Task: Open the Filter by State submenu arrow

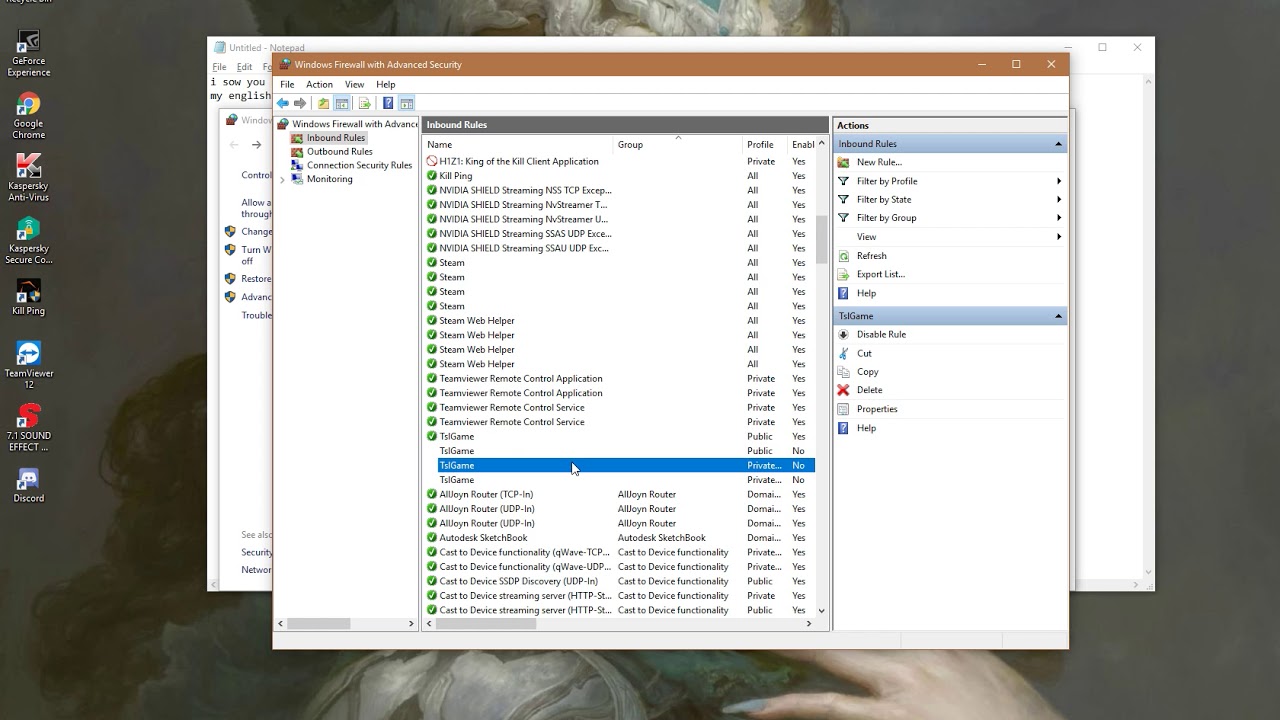Action: (1059, 199)
